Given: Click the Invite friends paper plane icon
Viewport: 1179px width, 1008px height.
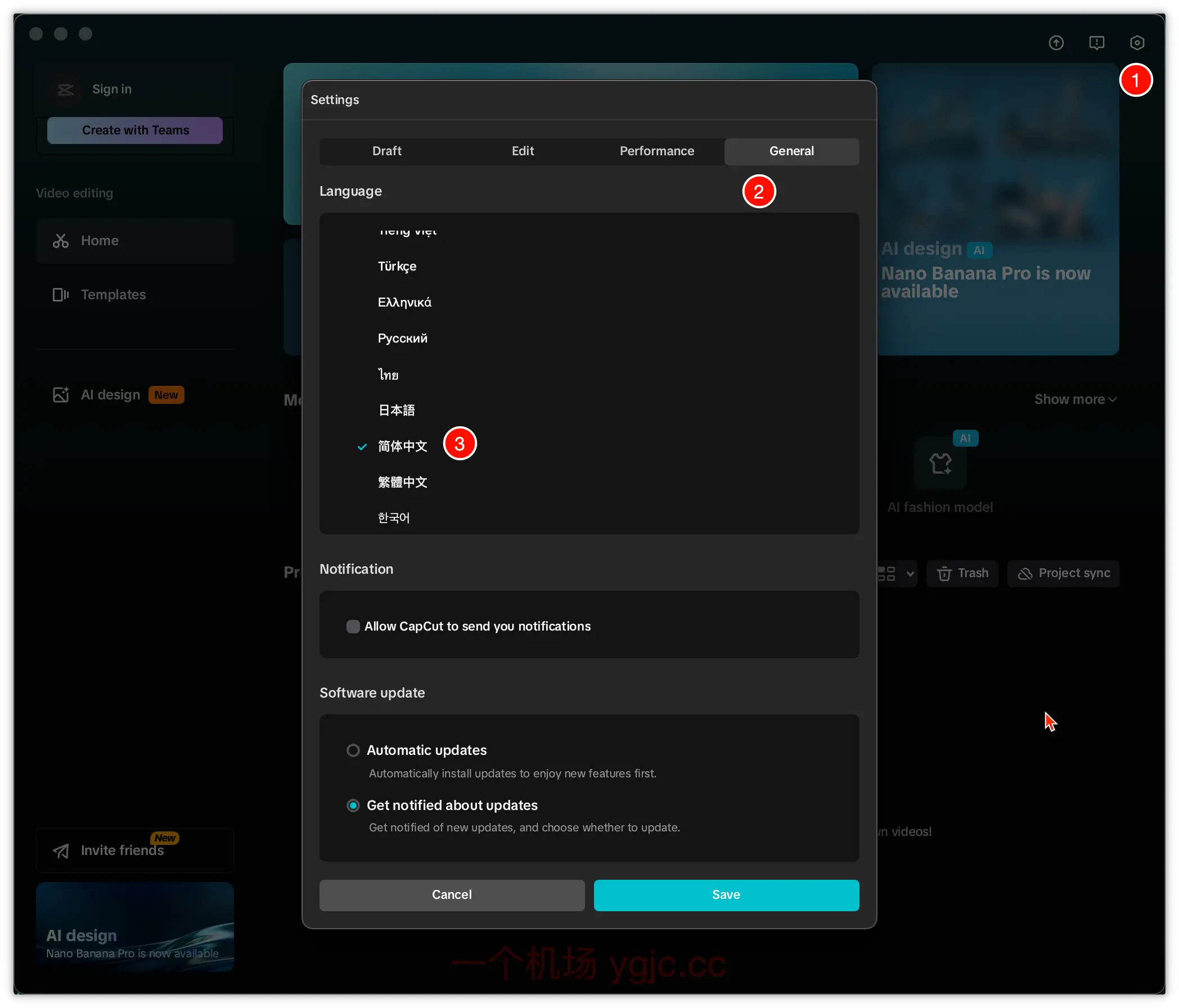Looking at the screenshot, I should 60,851.
